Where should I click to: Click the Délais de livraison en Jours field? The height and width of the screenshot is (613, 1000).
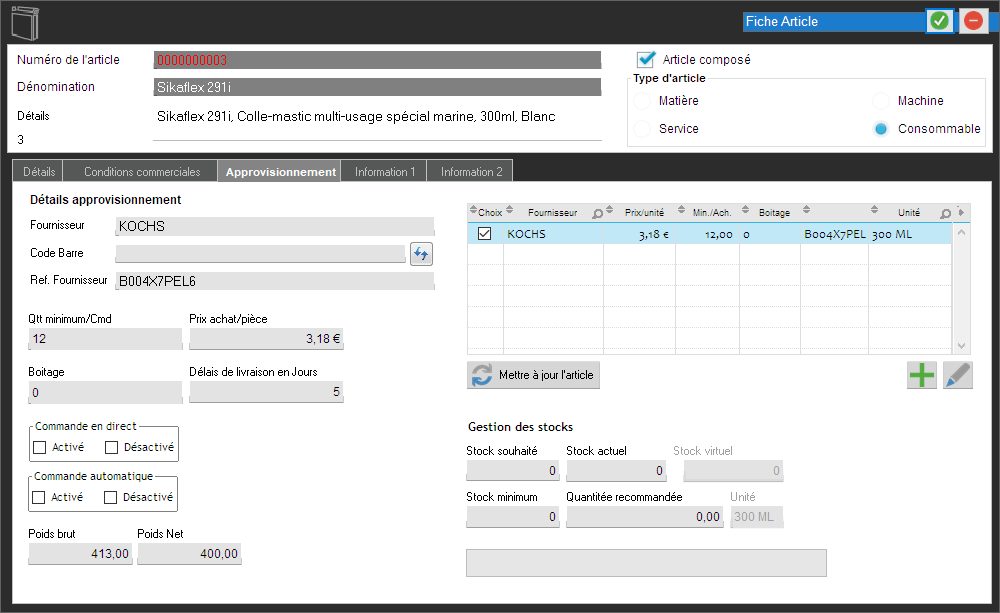[x=266, y=393]
